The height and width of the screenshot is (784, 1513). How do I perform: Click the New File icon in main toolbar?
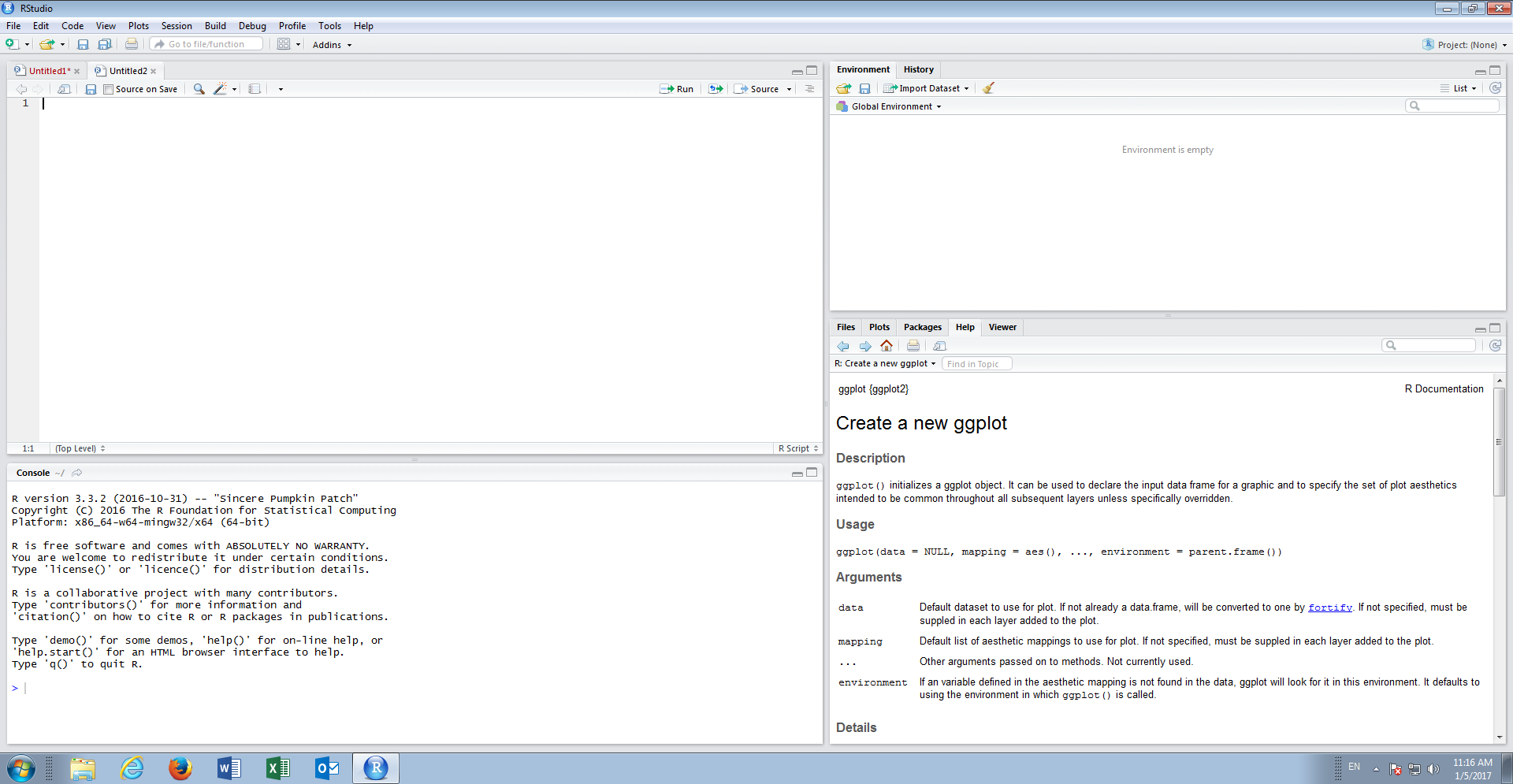tap(12, 44)
